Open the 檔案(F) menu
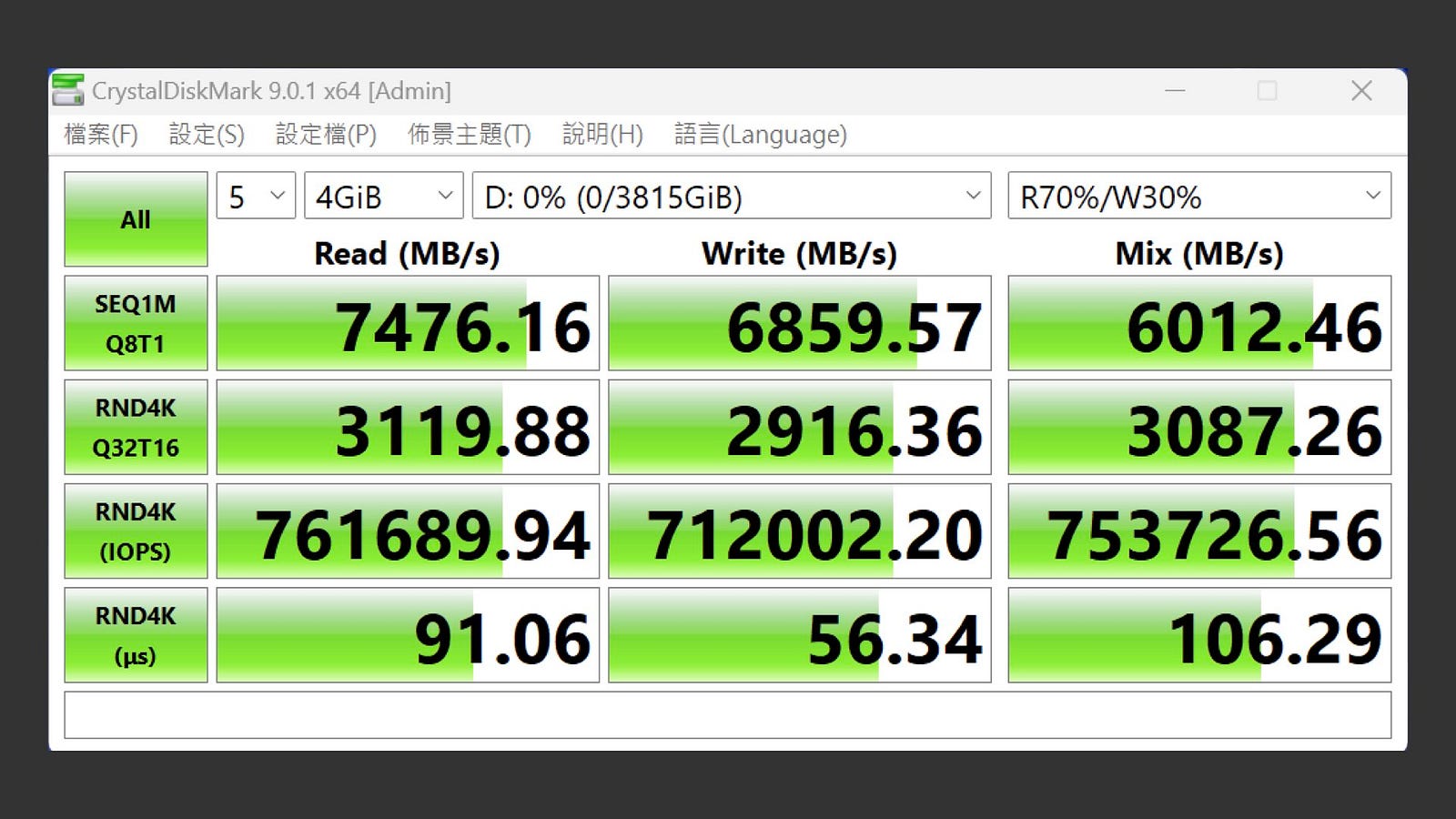Screen dimensions: 1456x819 [x=101, y=135]
